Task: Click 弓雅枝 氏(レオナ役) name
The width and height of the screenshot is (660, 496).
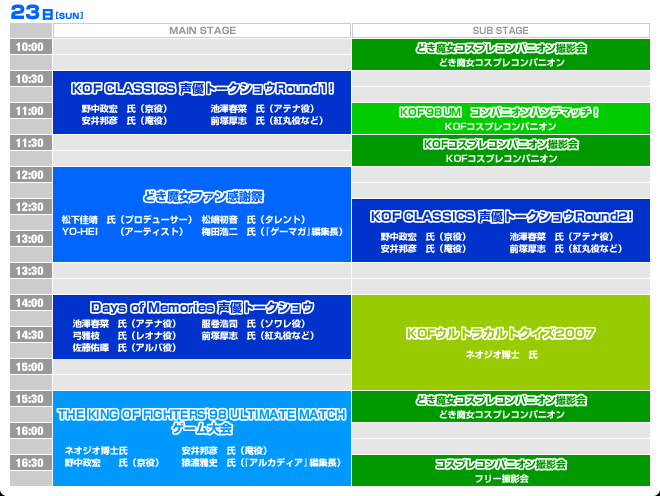Action: pos(124,336)
